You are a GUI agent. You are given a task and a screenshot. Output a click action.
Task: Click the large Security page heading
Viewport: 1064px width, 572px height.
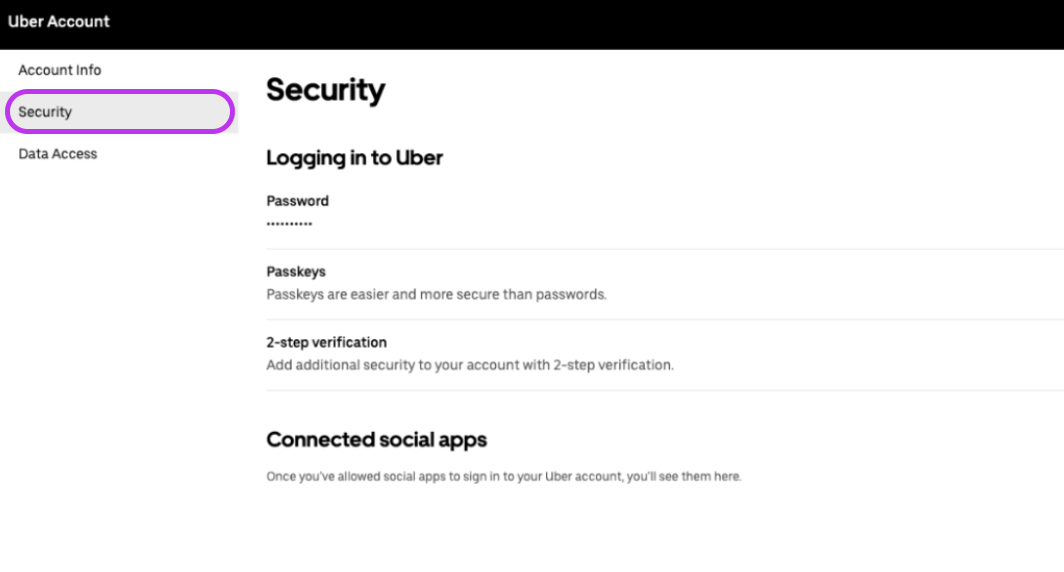pos(325,90)
